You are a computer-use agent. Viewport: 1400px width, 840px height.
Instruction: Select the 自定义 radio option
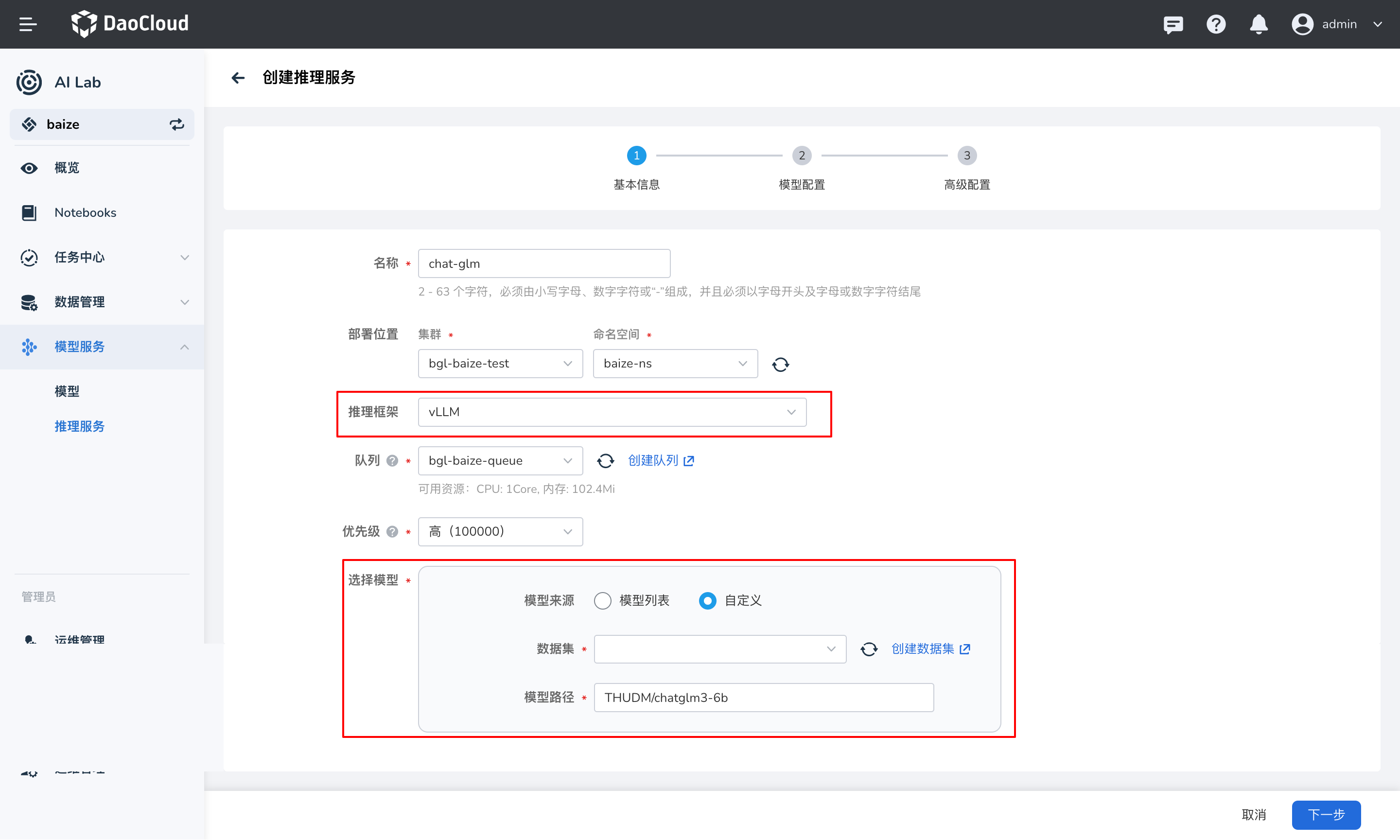click(707, 600)
